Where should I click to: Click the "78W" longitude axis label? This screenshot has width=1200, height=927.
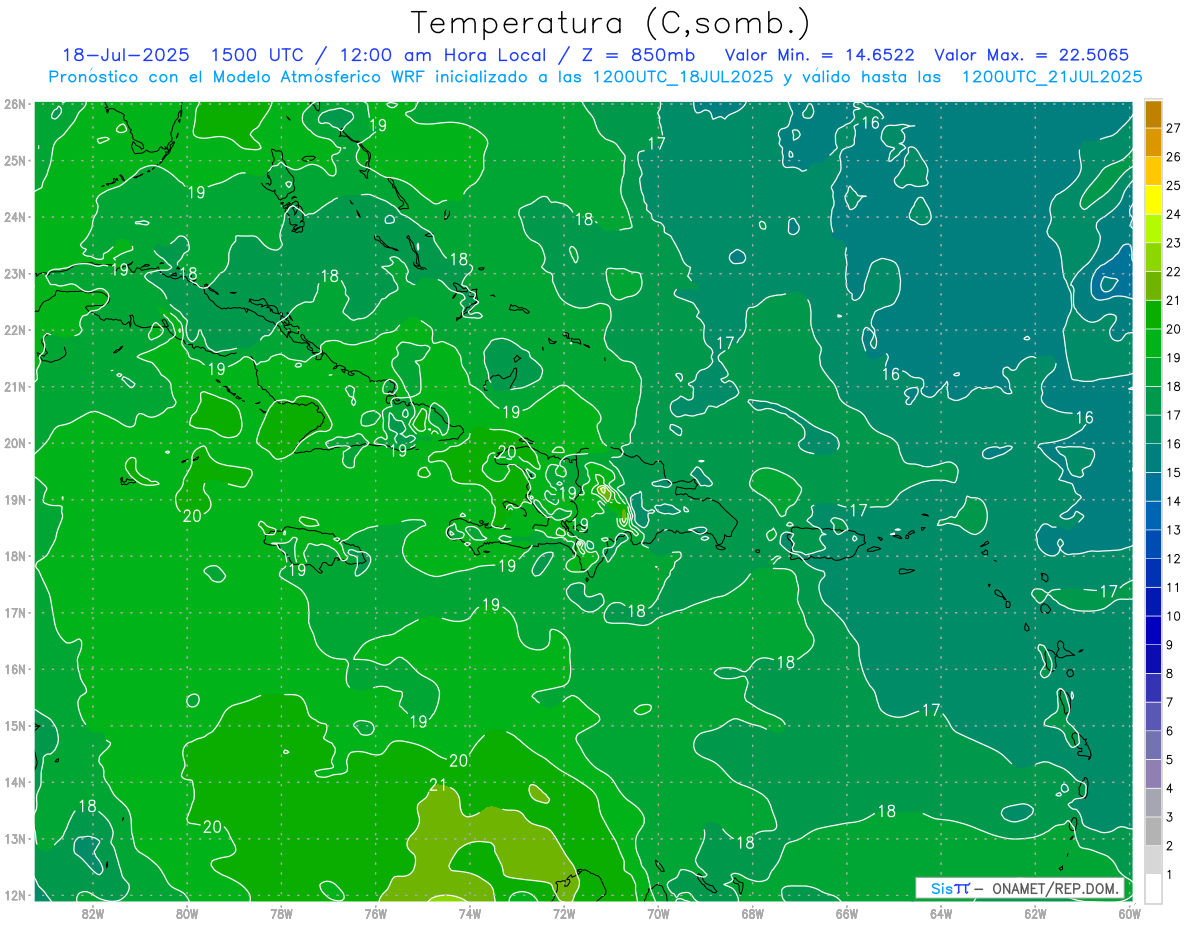tap(281, 913)
